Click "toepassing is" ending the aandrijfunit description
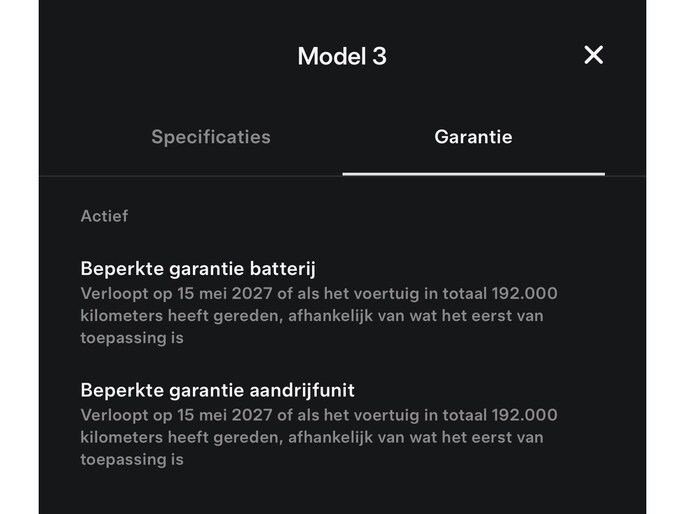The image size is (685, 514). click(132, 459)
